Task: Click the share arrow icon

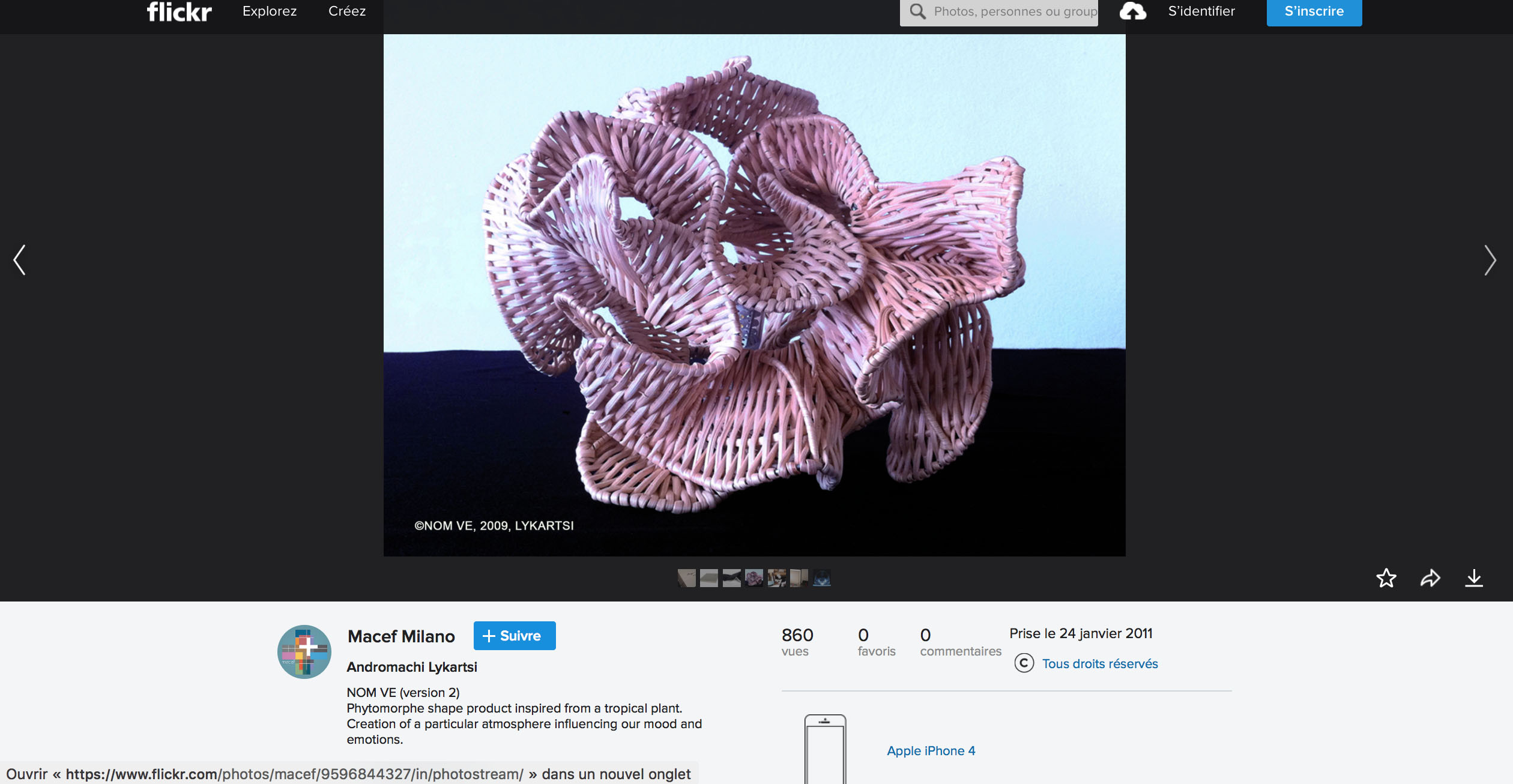Action: pyautogui.click(x=1430, y=578)
